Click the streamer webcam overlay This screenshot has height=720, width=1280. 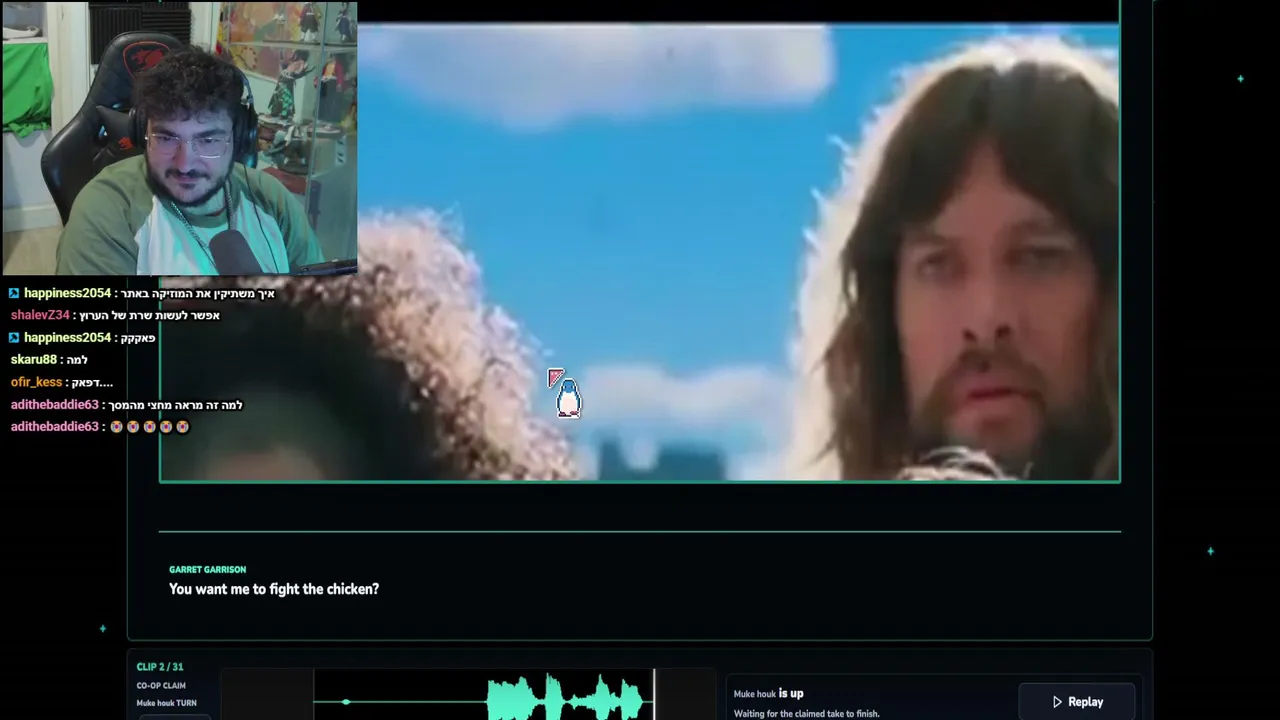(x=179, y=138)
